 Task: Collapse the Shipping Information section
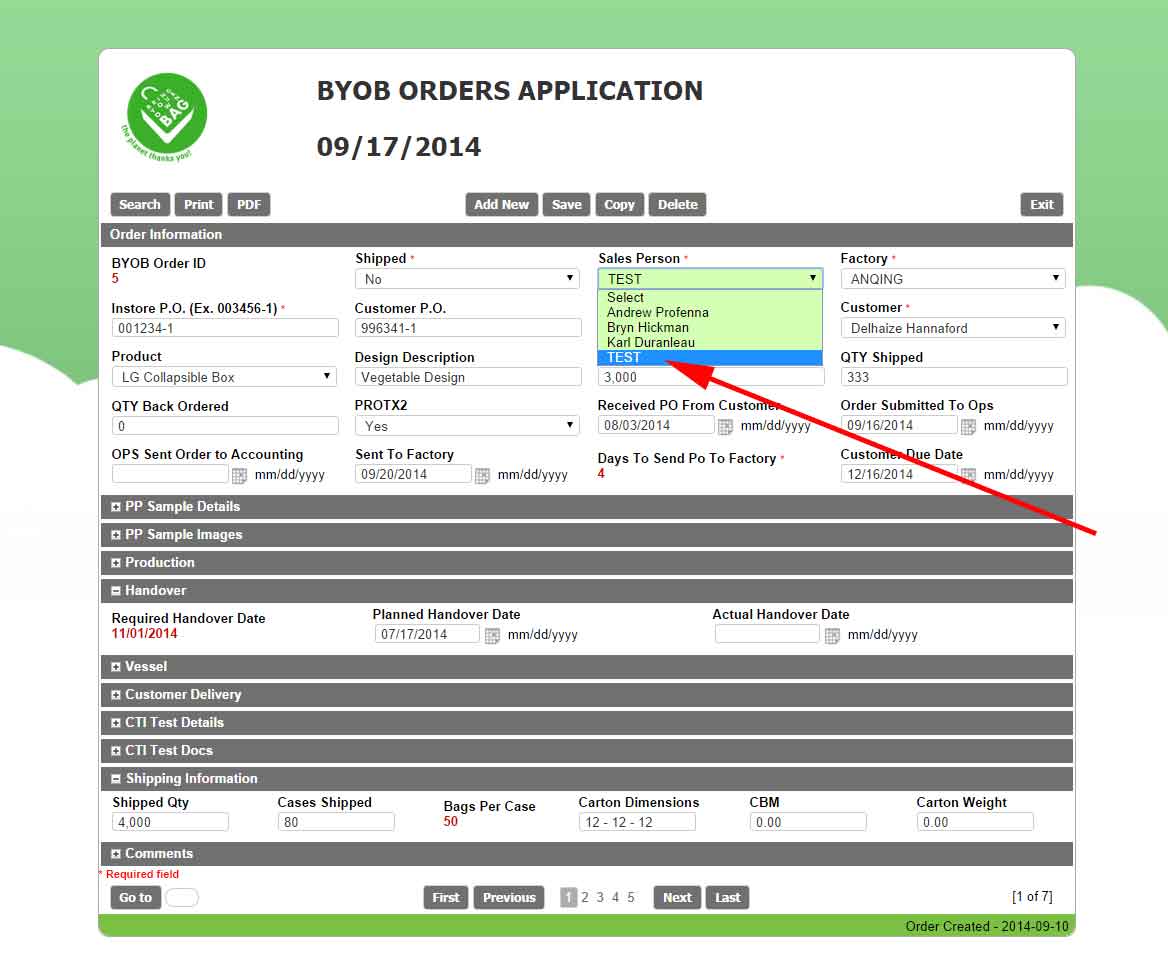coord(115,779)
